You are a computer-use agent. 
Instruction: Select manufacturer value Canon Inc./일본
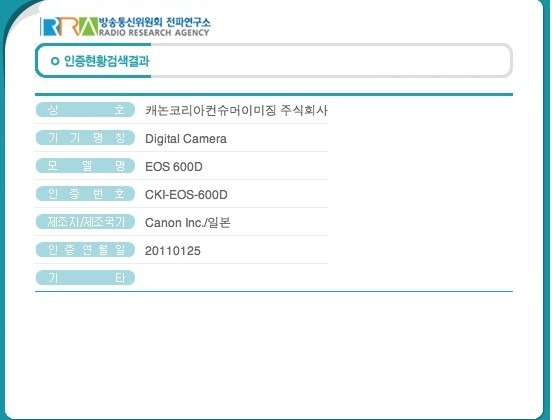188,222
